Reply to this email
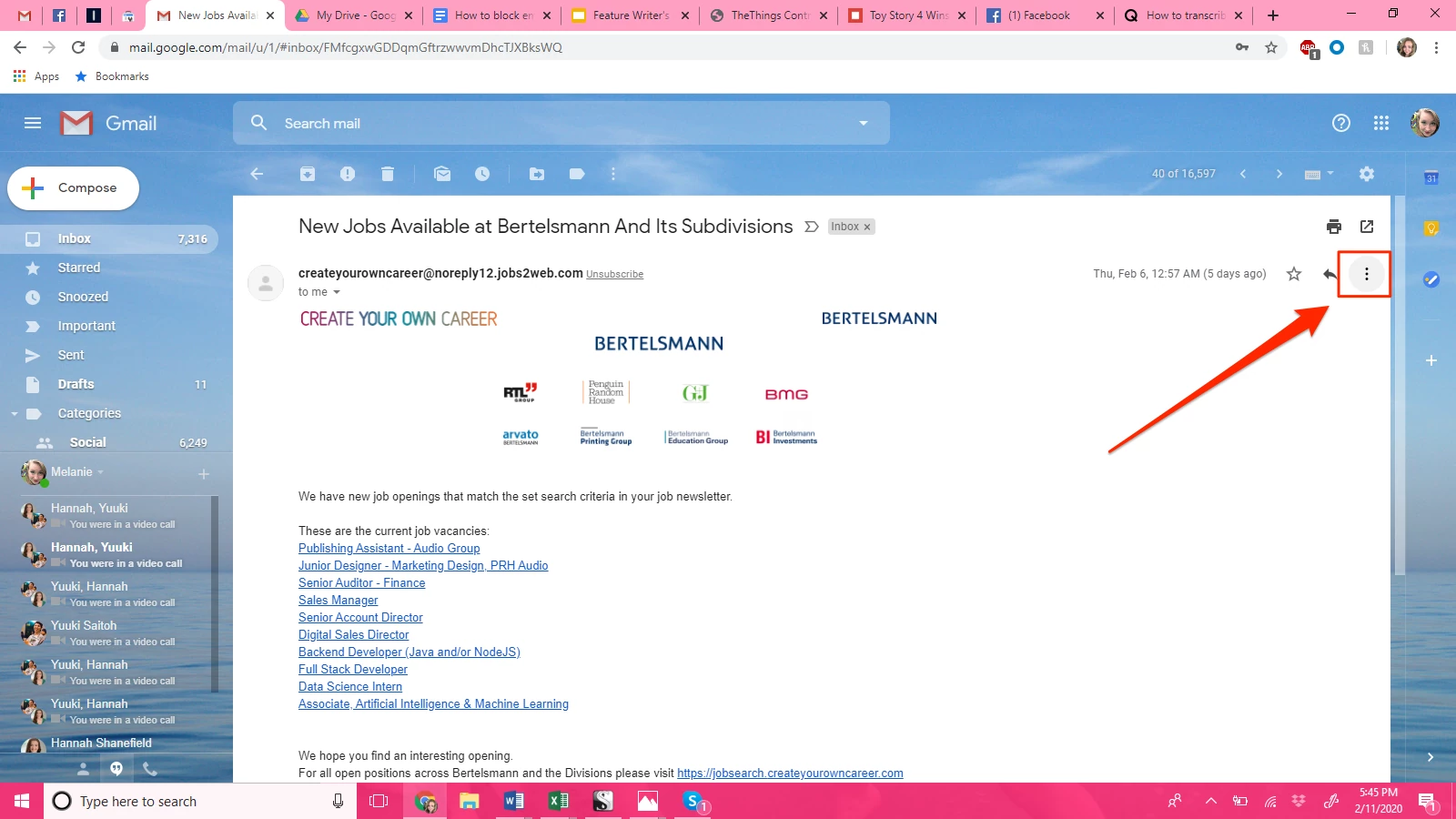The width and height of the screenshot is (1456, 819). [1330, 274]
